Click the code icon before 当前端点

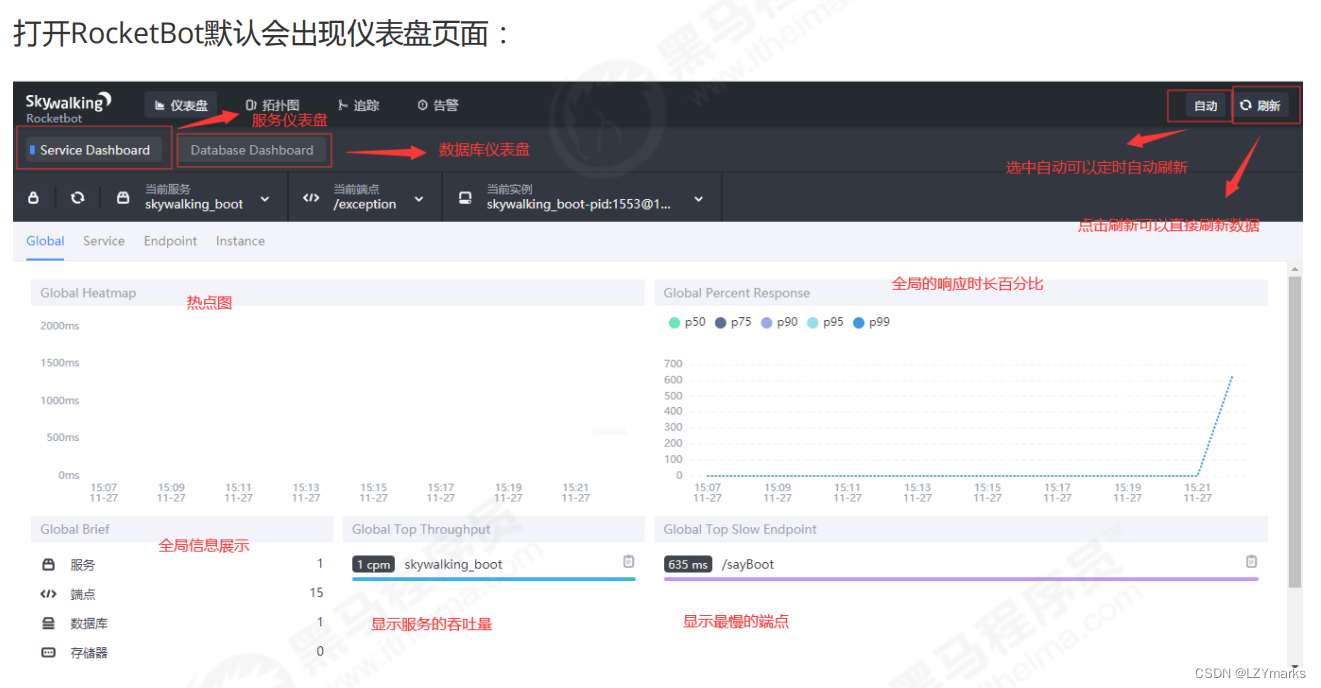[x=311, y=198]
